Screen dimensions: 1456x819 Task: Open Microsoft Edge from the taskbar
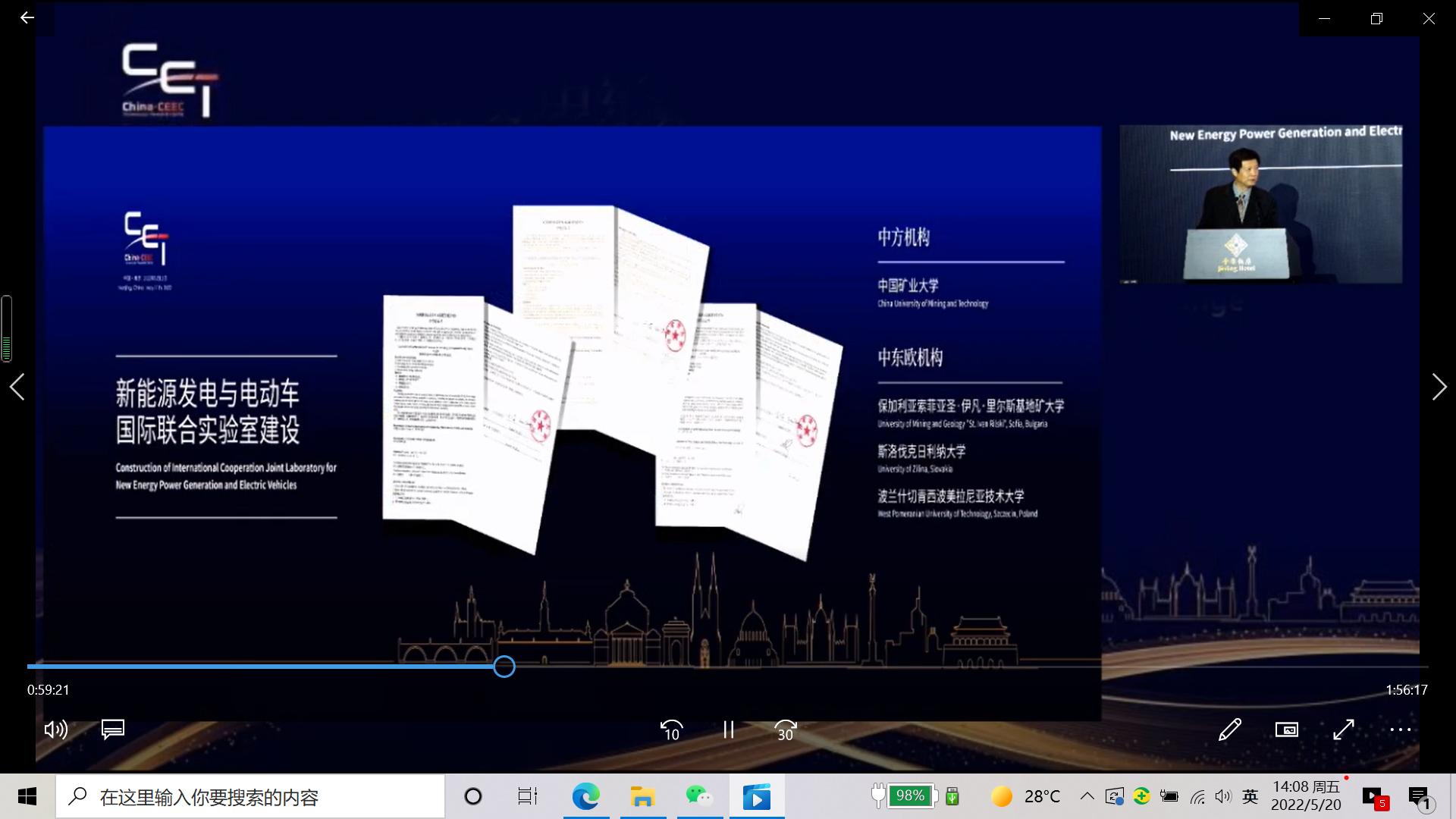[x=585, y=797]
